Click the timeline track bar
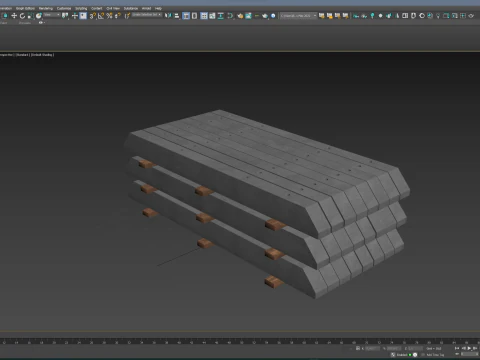480x360 pixels. coord(240,342)
